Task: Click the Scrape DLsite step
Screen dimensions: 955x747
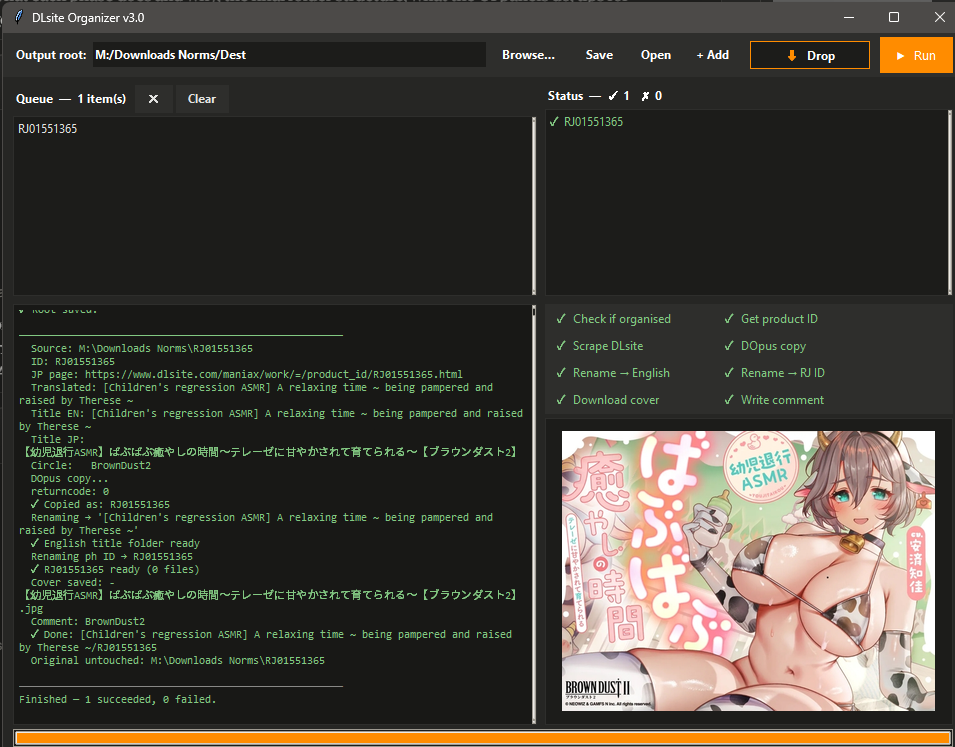Action: 600,345
